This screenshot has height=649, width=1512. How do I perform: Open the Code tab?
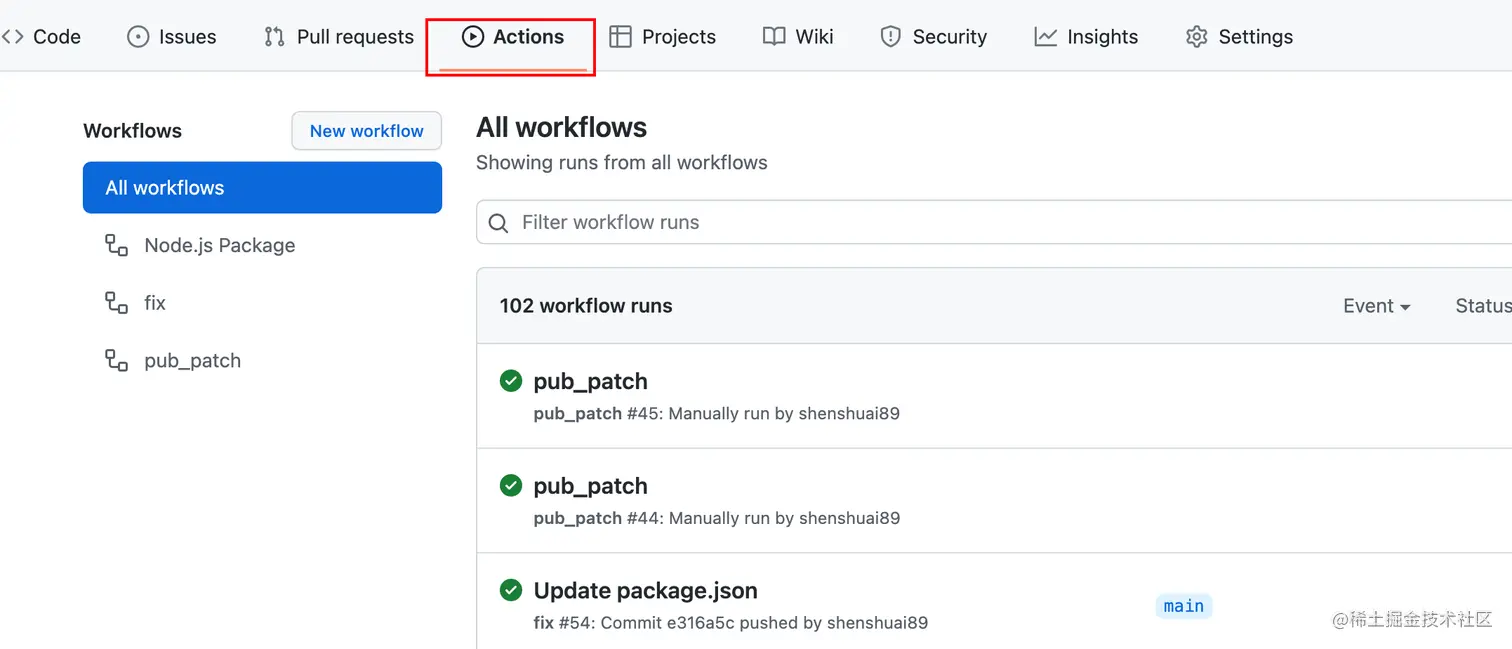[41, 37]
